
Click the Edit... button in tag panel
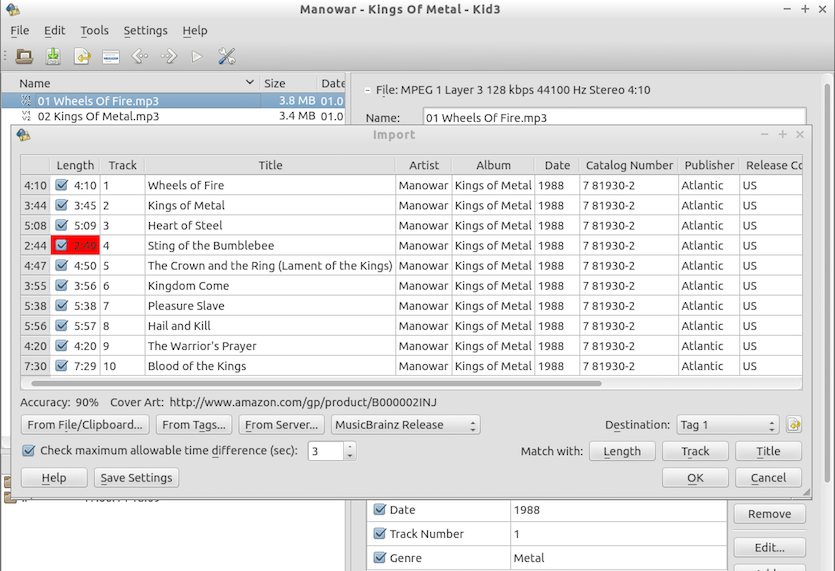pos(769,548)
